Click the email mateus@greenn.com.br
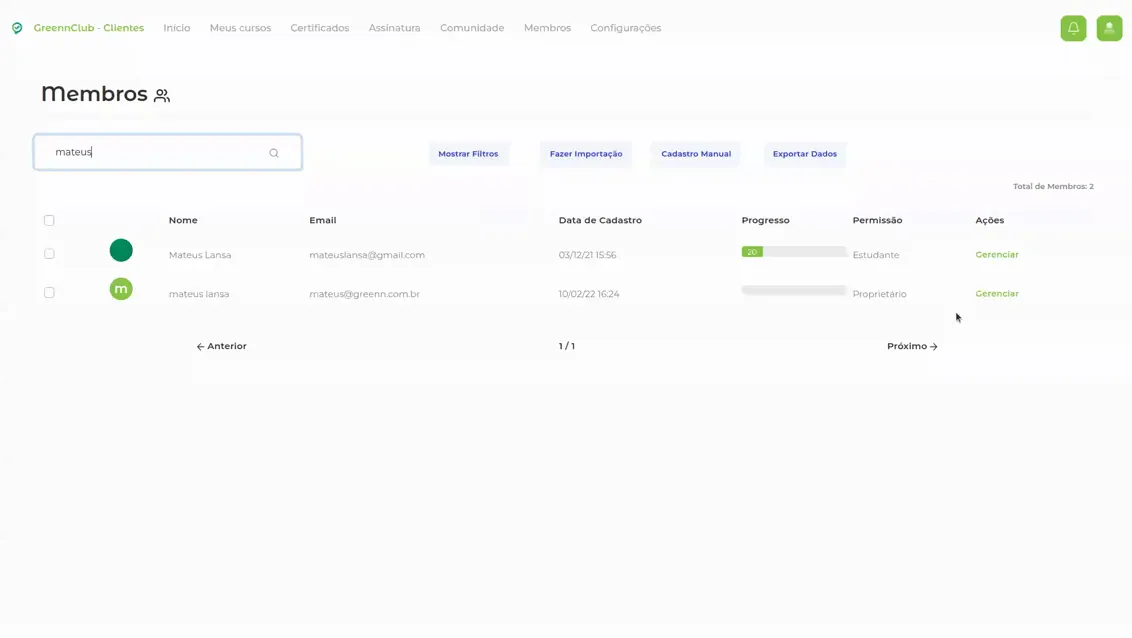The image size is (1132, 638). [x=365, y=294]
